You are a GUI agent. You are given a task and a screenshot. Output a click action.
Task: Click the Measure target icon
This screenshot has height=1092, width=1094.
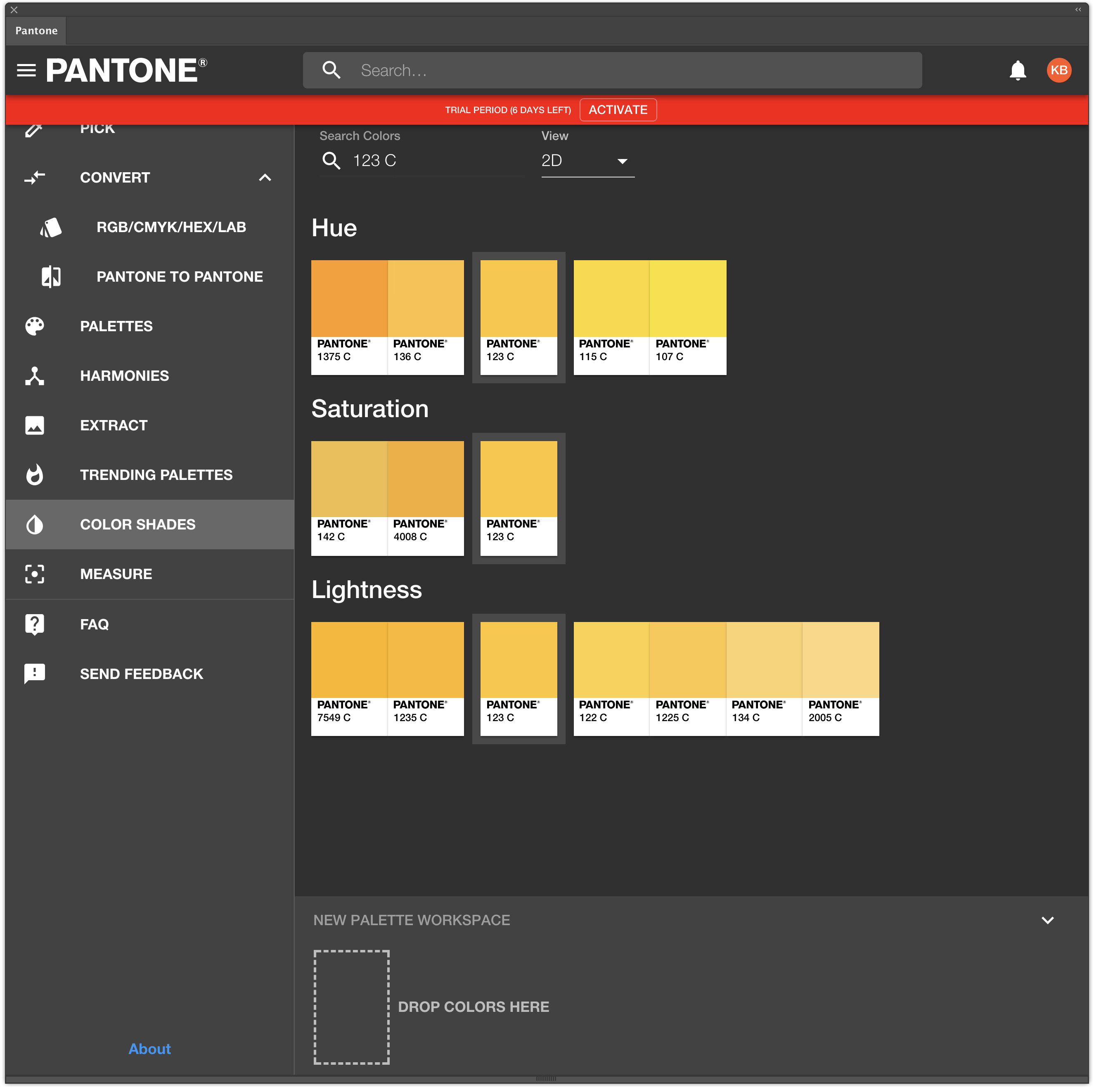[x=35, y=574]
